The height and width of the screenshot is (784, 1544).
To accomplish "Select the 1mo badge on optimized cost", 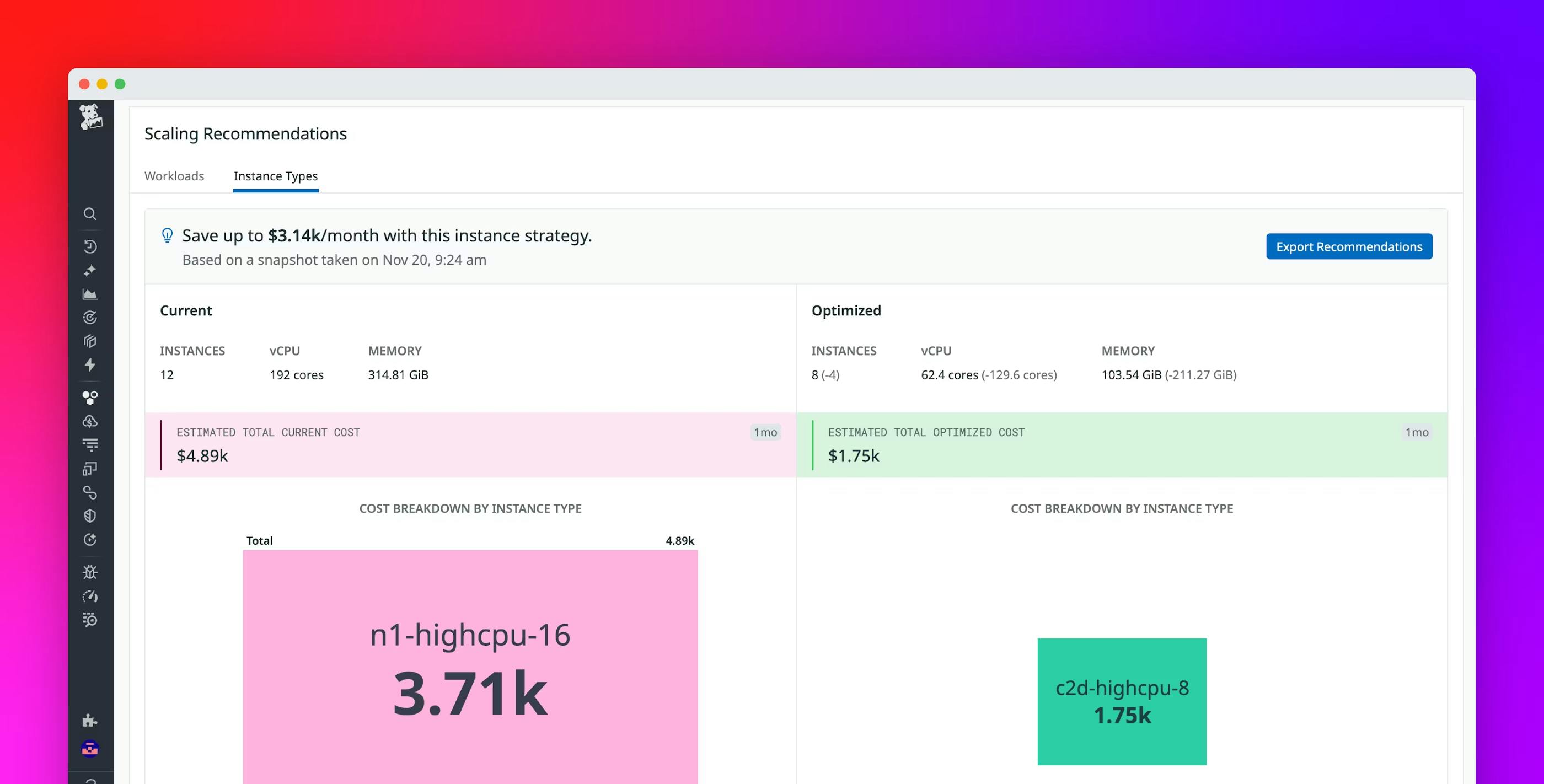I will [1416, 432].
